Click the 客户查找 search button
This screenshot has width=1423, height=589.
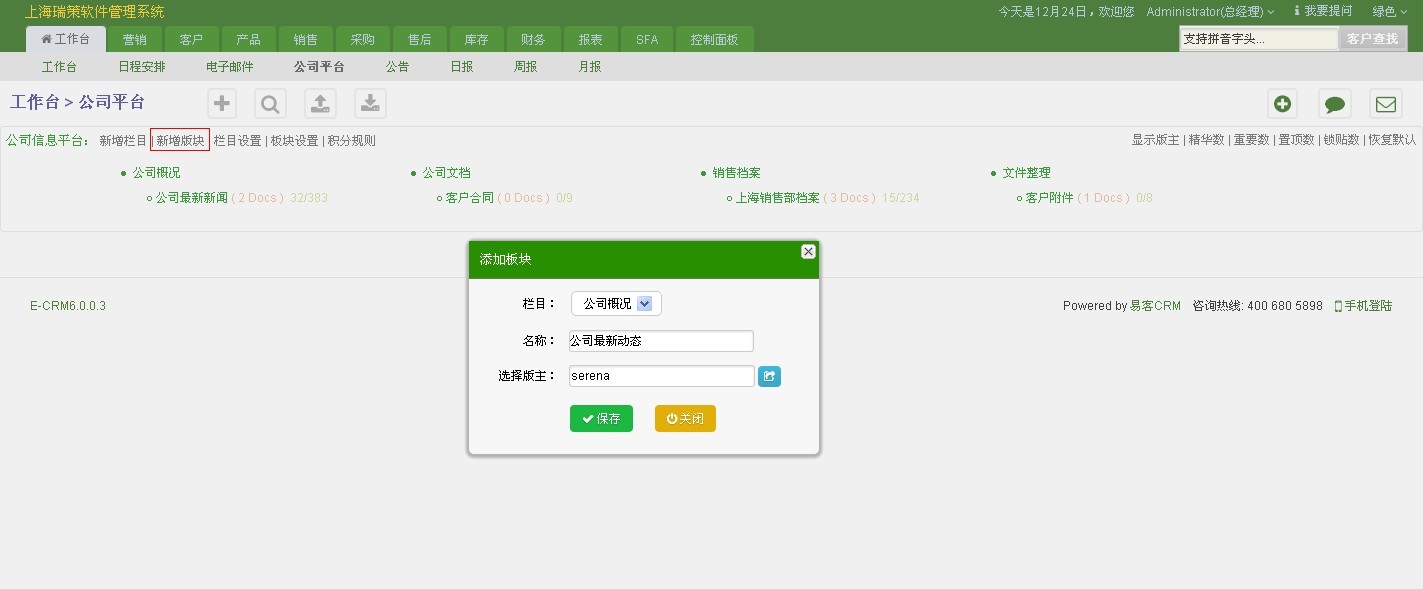[x=1372, y=39]
